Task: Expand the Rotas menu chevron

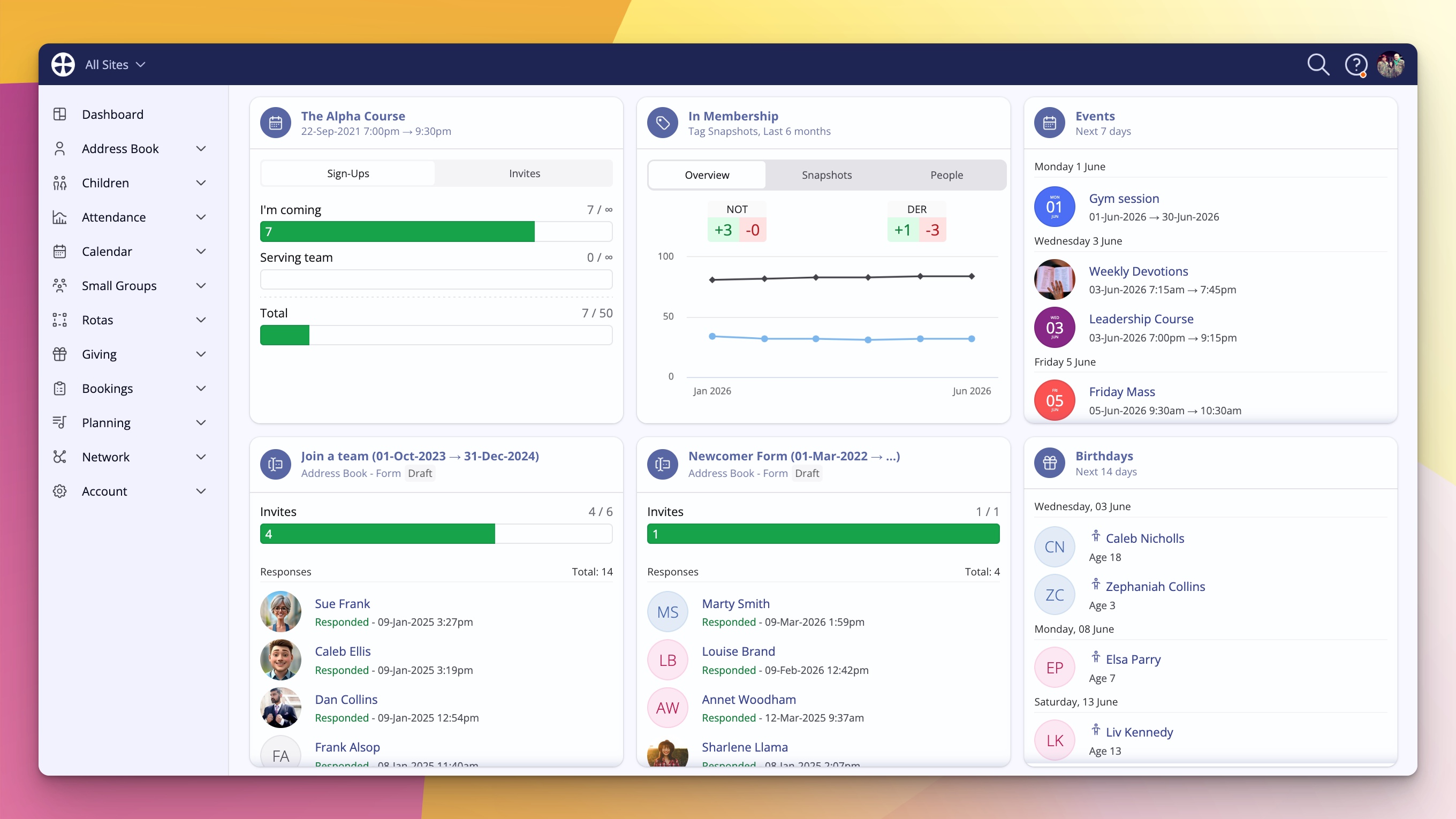Action: click(201, 320)
